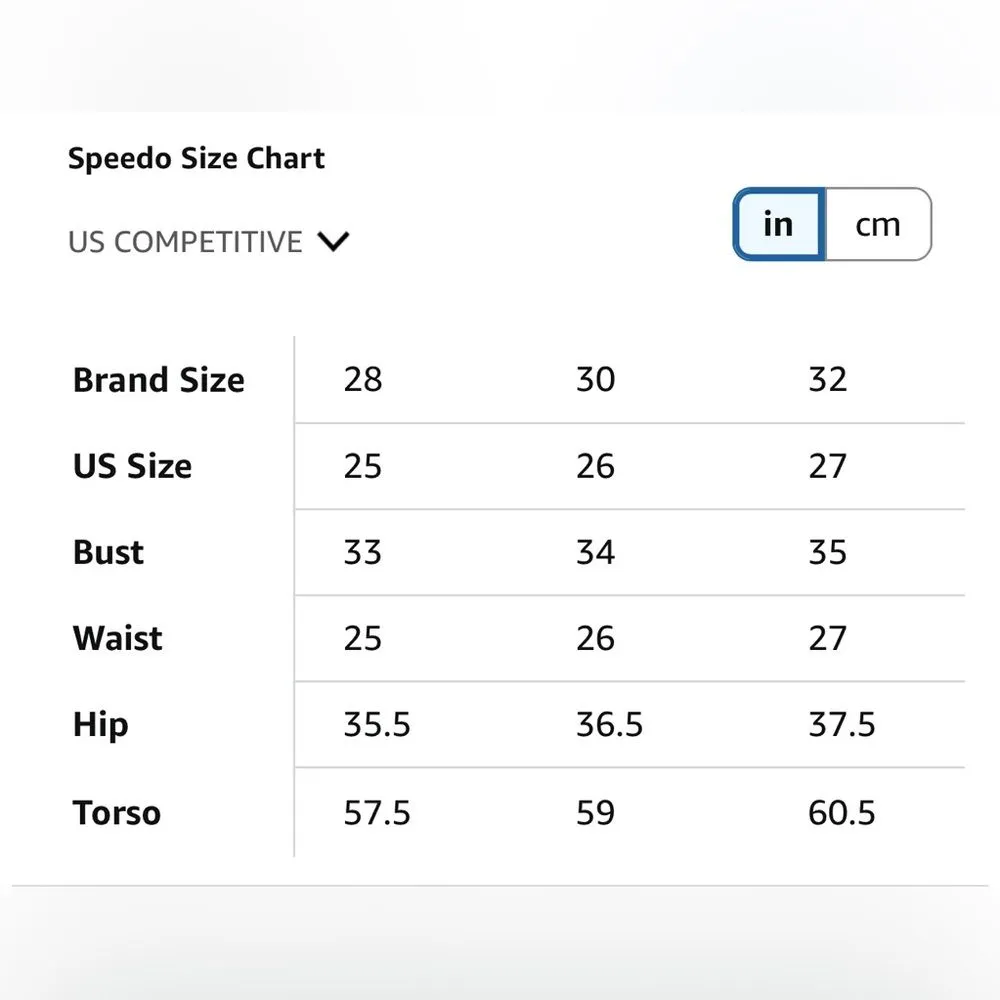1000x1000 pixels.
Task: Select the Hip row label
Action: [x=100, y=725]
